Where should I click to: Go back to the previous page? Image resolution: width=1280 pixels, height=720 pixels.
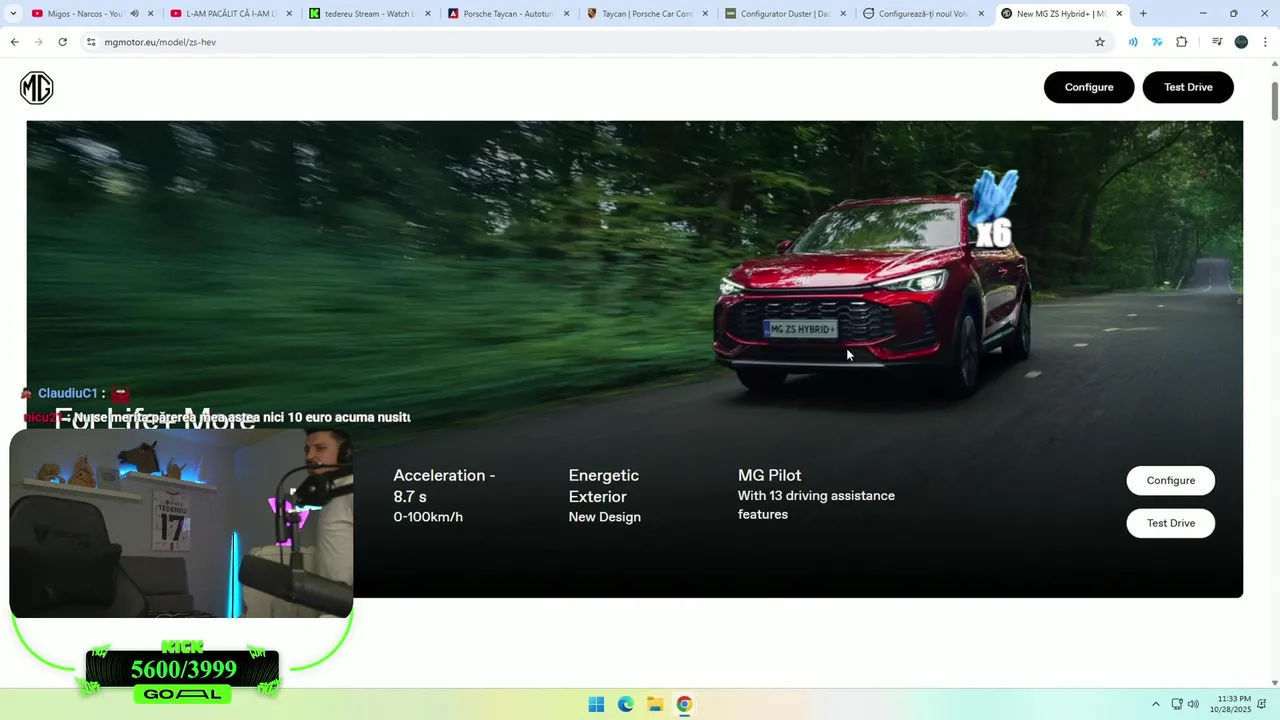(x=15, y=42)
